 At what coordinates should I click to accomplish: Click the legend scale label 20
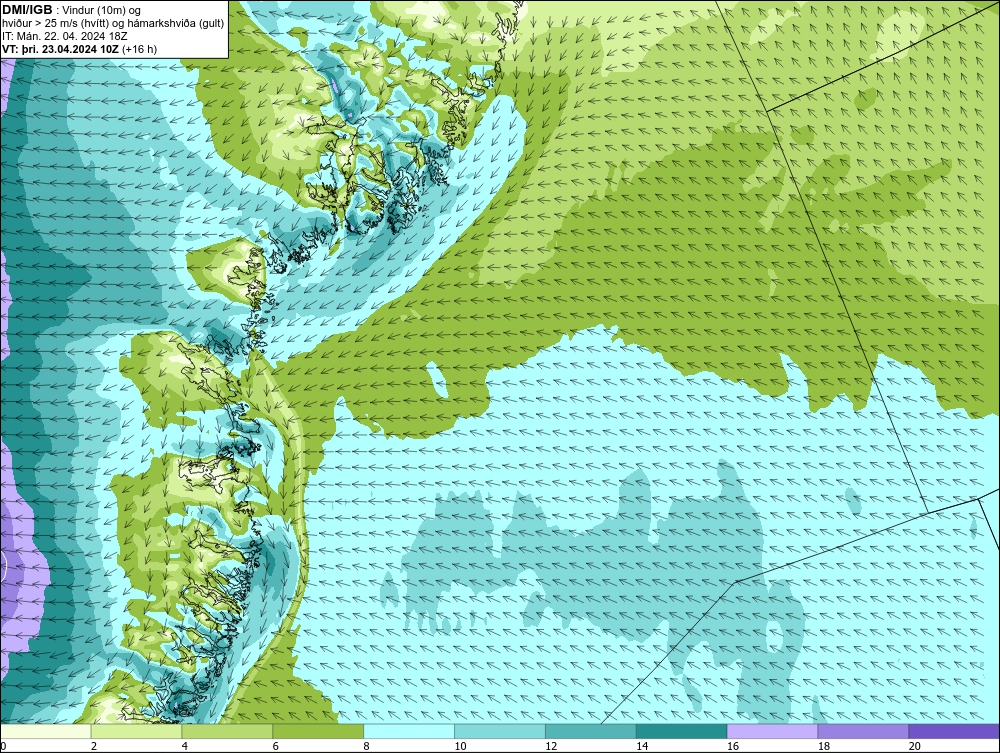point(915,746)
